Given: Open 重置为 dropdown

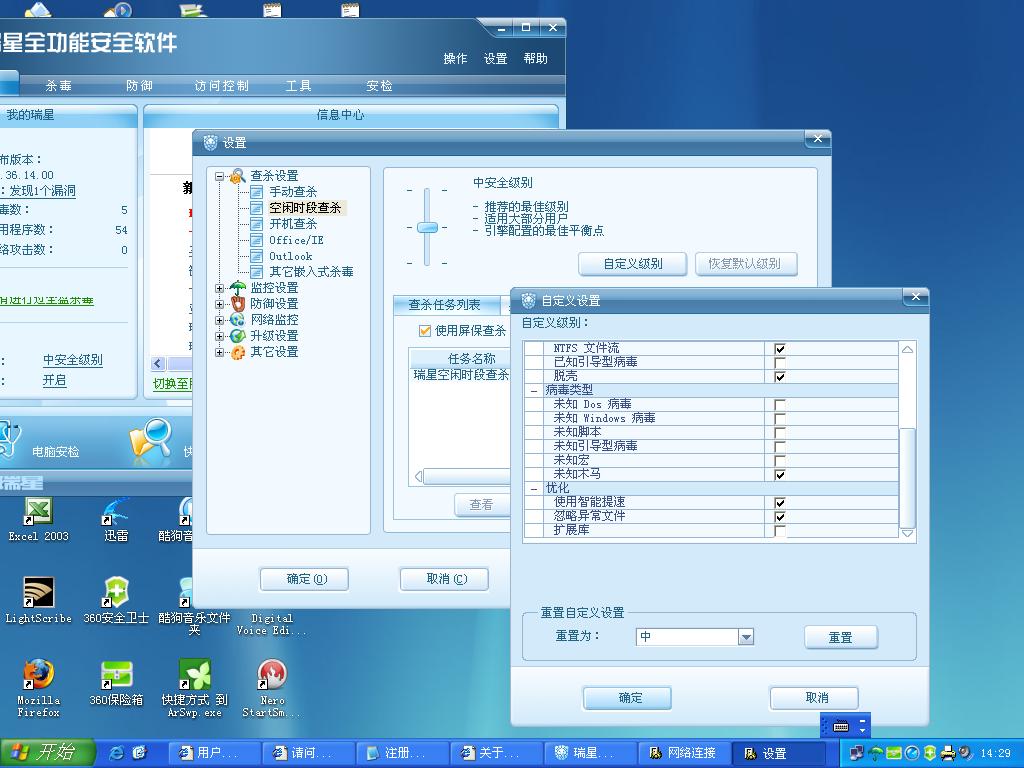Looking at the screenshot, I should click(746, 637).
